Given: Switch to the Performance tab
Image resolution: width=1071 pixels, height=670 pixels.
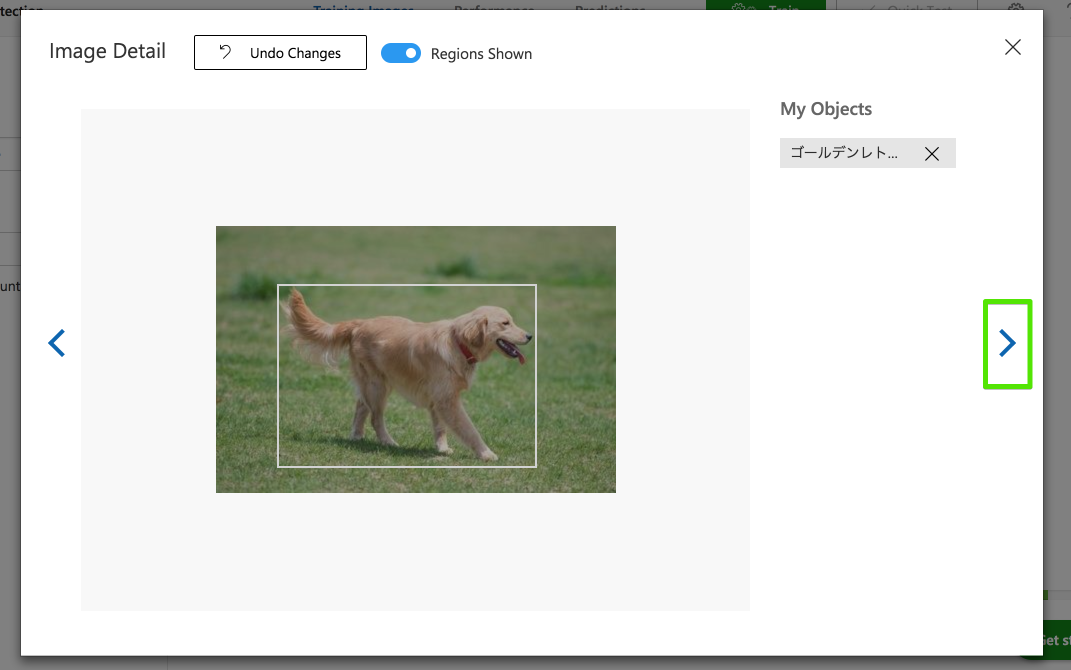Looking at the screenshot, I should [493, 8].
